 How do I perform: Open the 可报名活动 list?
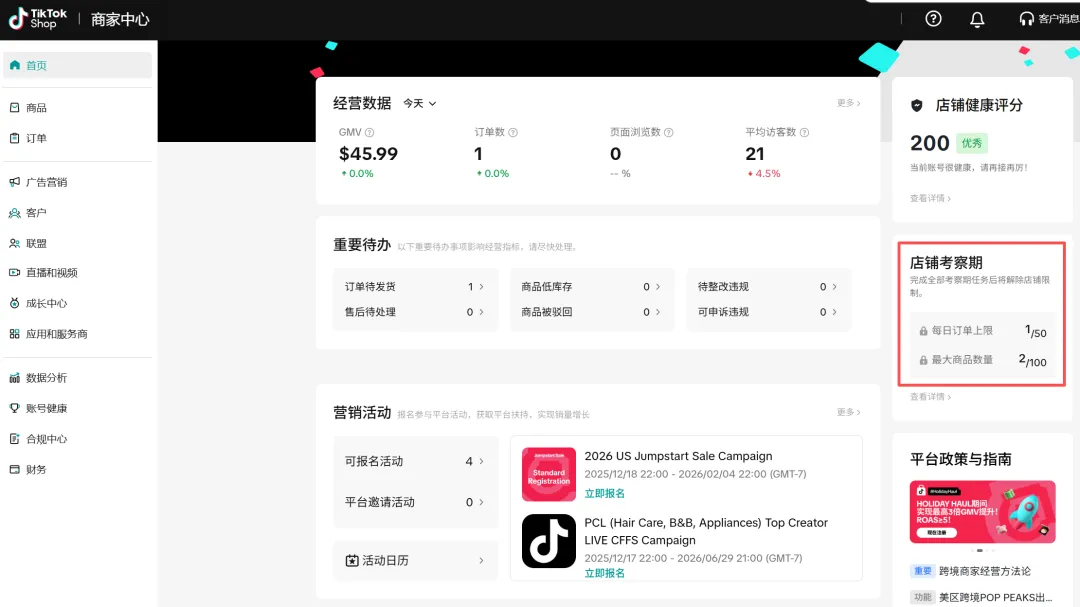[x=414, y=461]
